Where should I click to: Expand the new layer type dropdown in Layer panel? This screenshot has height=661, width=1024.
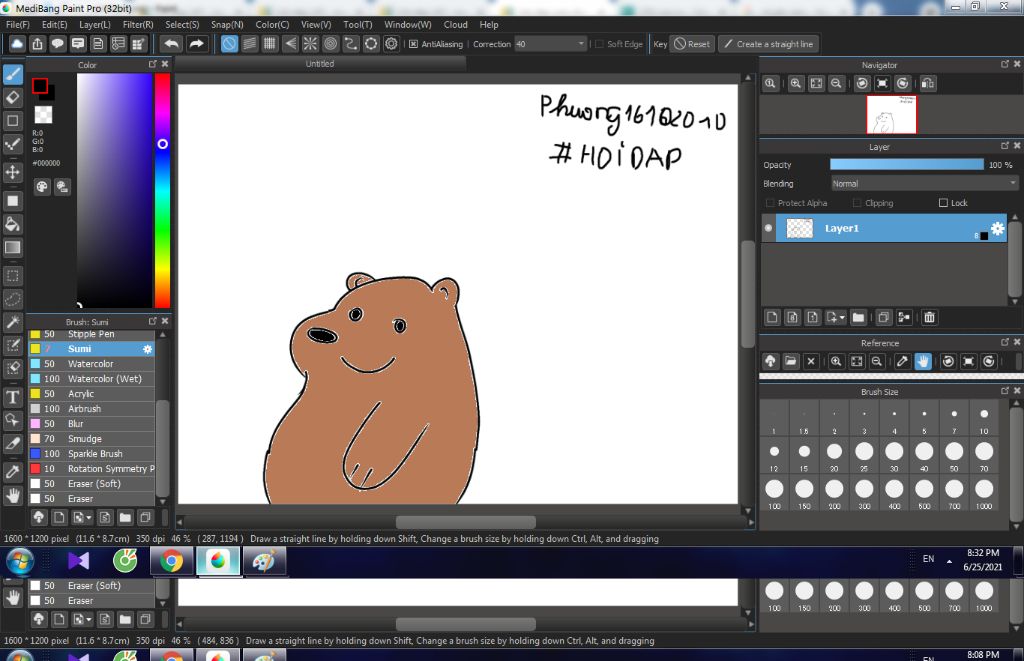[842, 317]
